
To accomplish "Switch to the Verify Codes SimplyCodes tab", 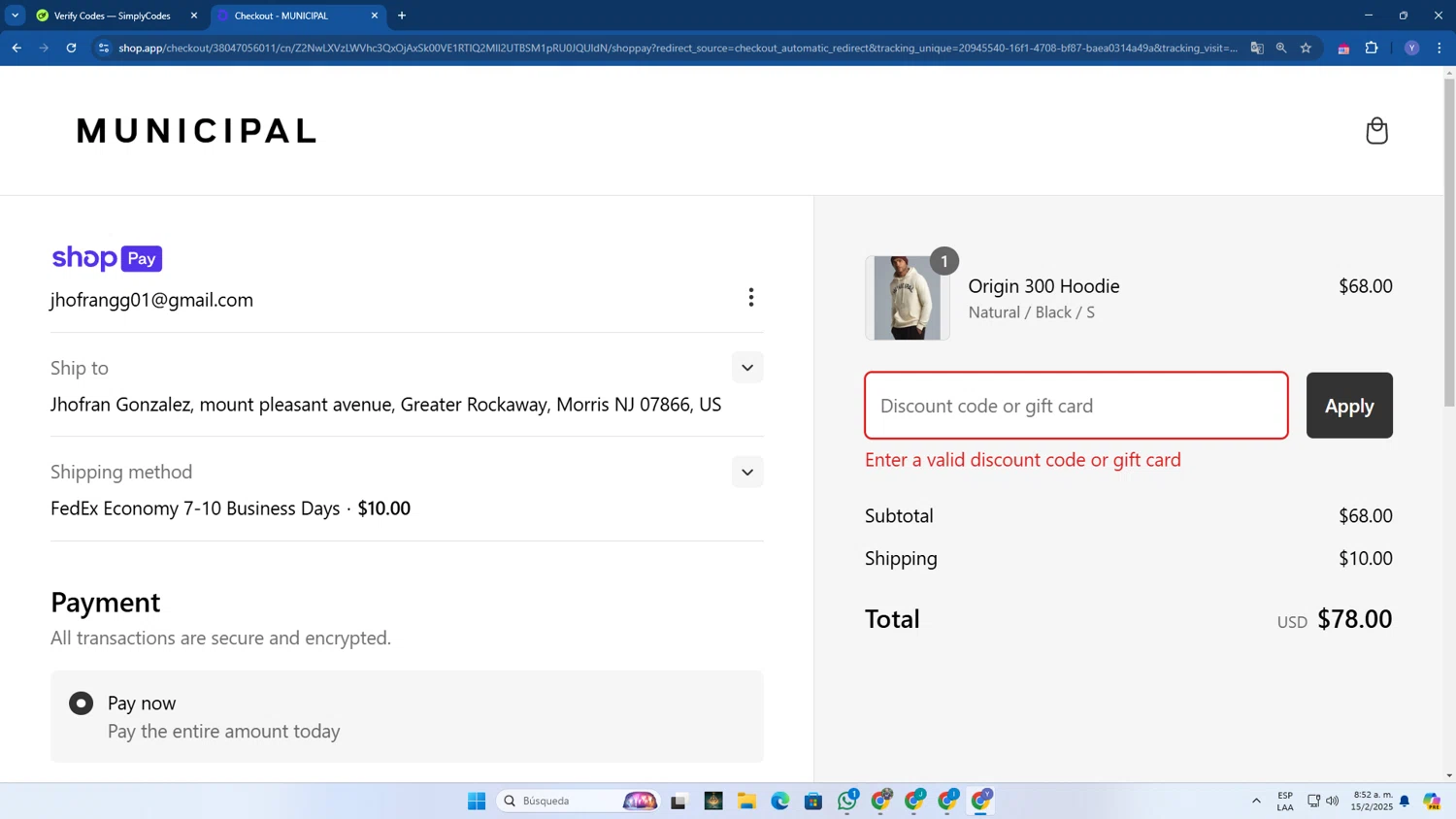I will pos(112,16).
